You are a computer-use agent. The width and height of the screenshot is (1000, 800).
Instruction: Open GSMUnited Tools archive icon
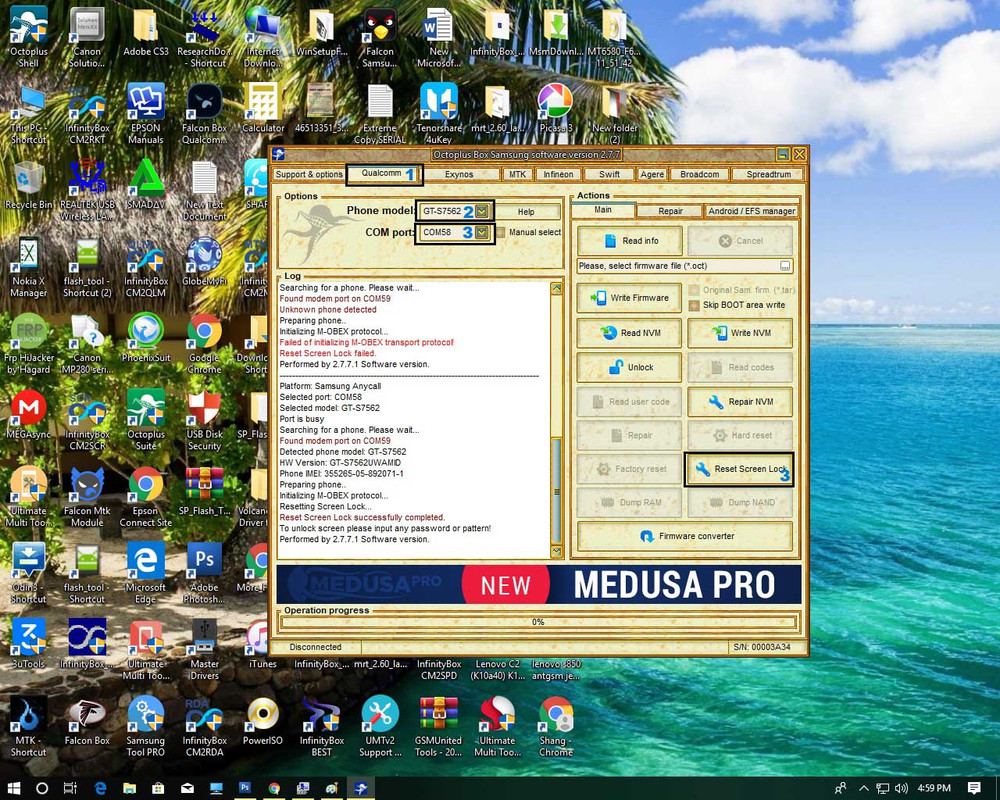pyautogui.click(x=438, y=726)
